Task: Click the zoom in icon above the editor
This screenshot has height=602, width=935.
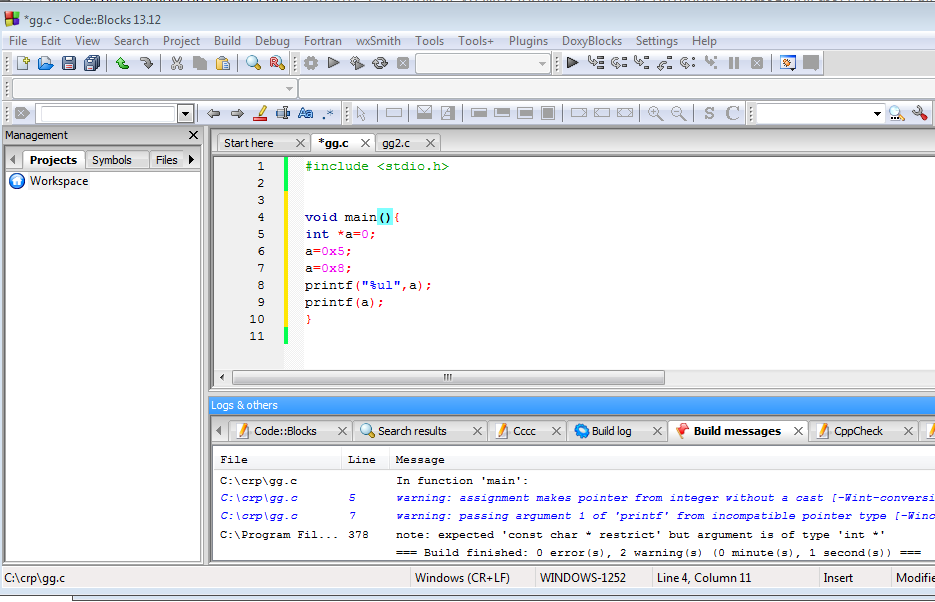Action: 655,113
